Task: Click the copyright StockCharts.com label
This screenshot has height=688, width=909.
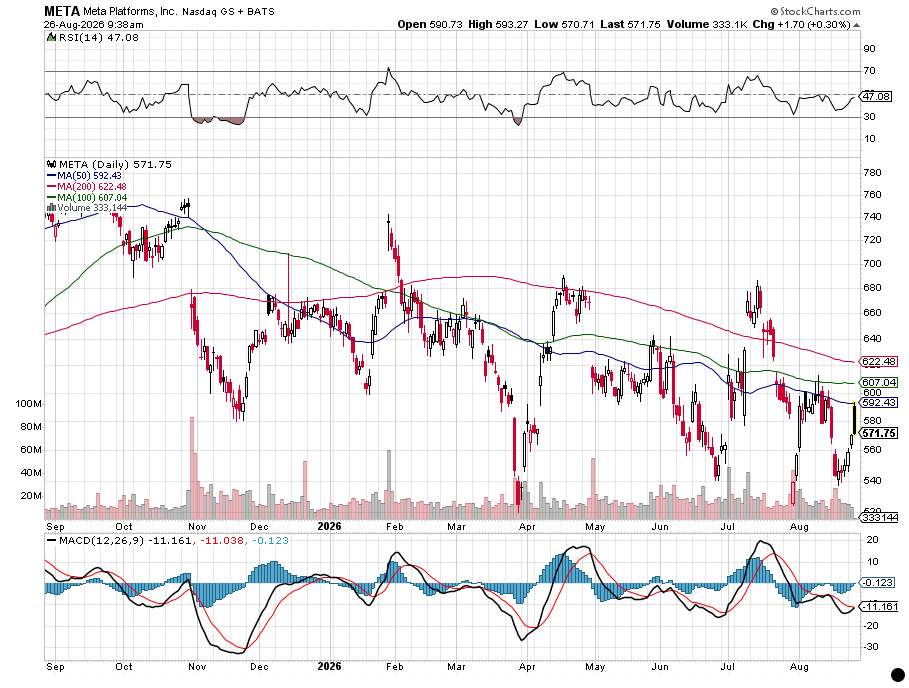Action: 815,11
